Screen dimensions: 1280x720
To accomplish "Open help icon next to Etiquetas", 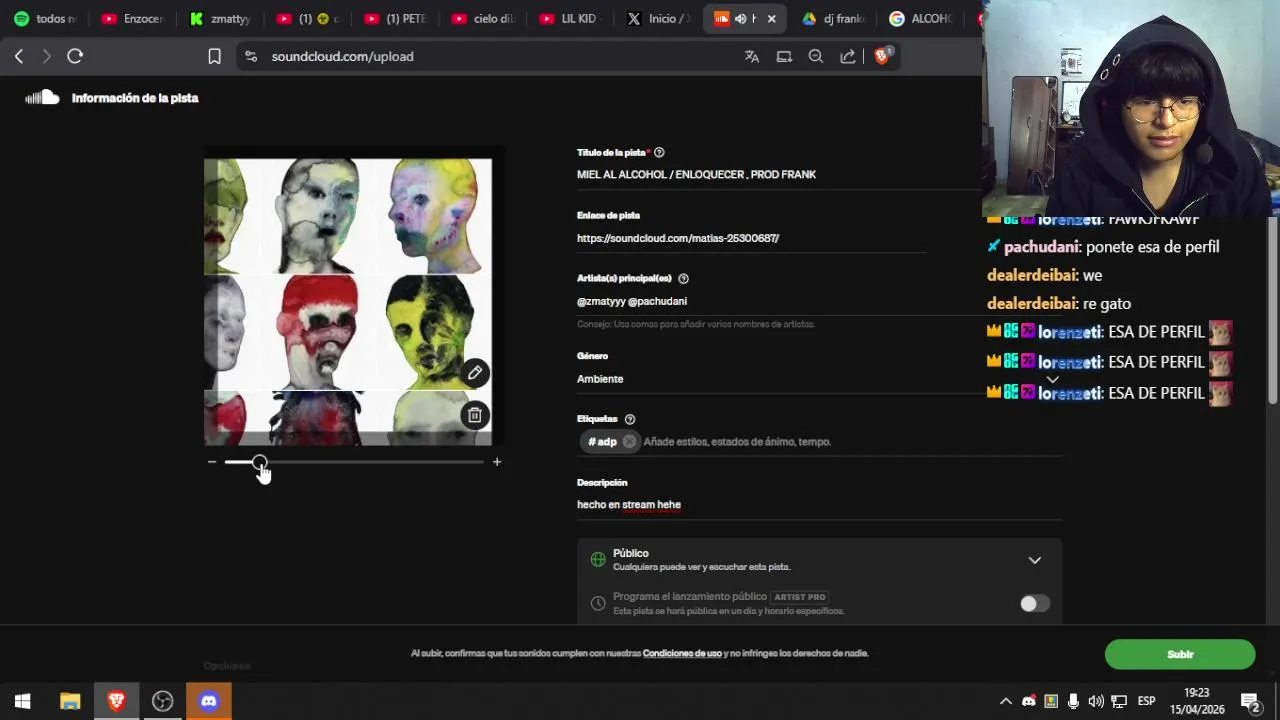I will [x=630, y=419].
